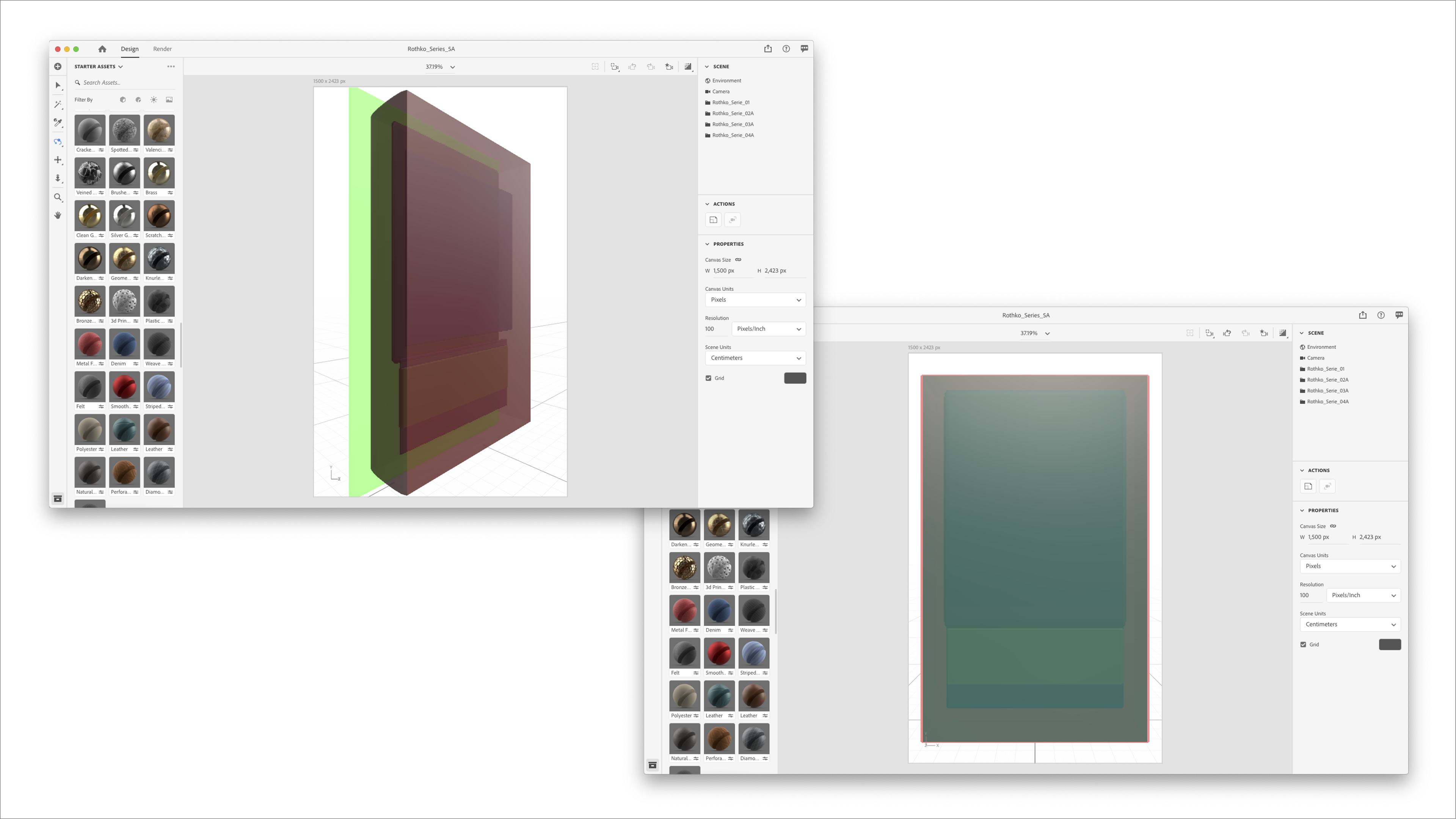Viewport: 1456px width, 819px height.
Task: Select the Denim material thumbnail in front window
Action: (x=124, y=344)
